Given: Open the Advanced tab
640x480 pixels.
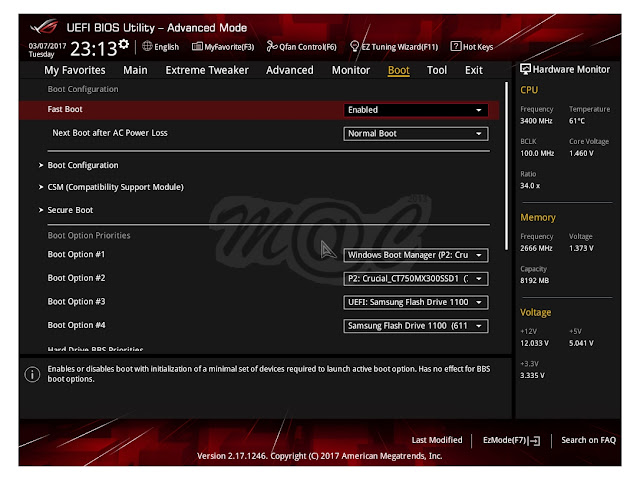Looking at the screenshot, I should click(x=290, y=70).
